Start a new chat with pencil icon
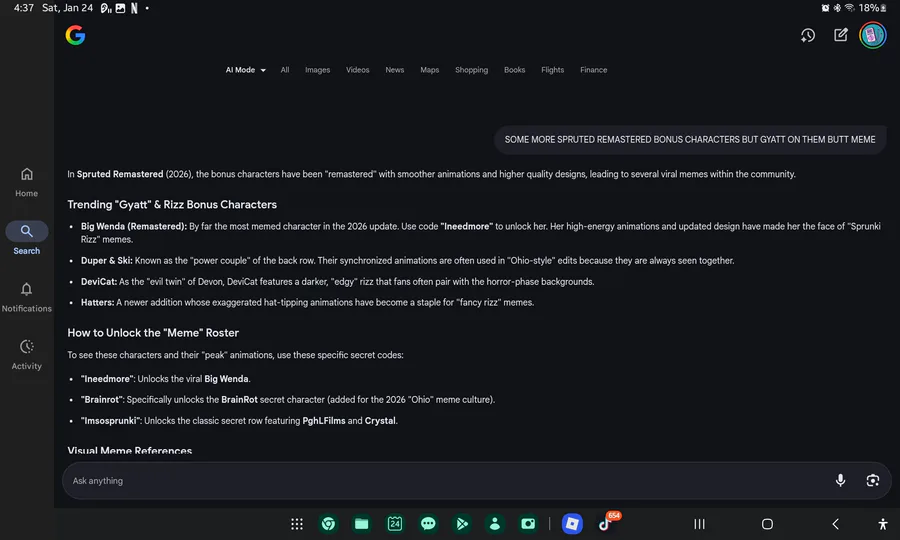The height and width of the screenshot is (540, 900). pyautogui.click(x=840, y=35)
